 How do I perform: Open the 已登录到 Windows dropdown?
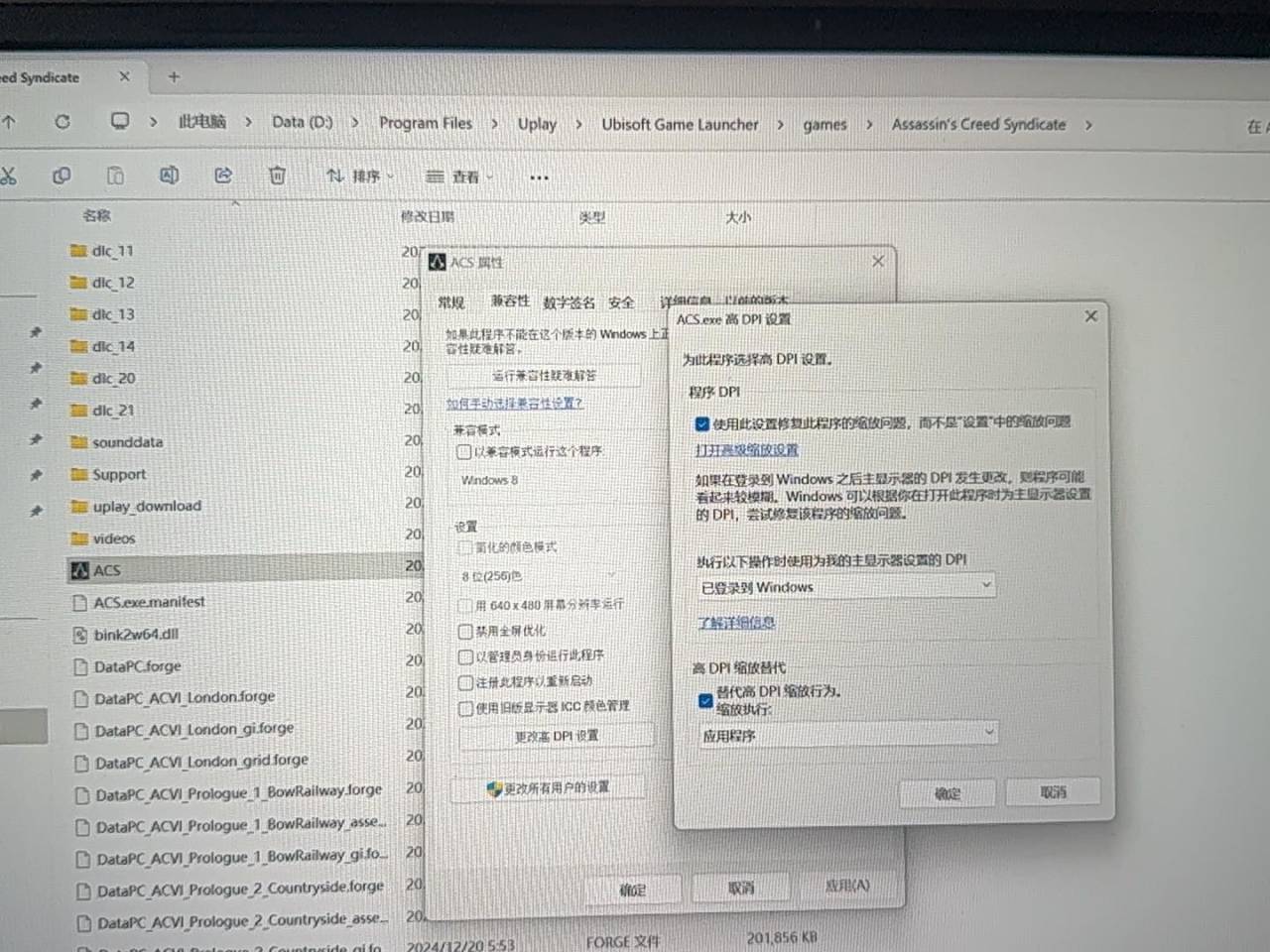846,587
